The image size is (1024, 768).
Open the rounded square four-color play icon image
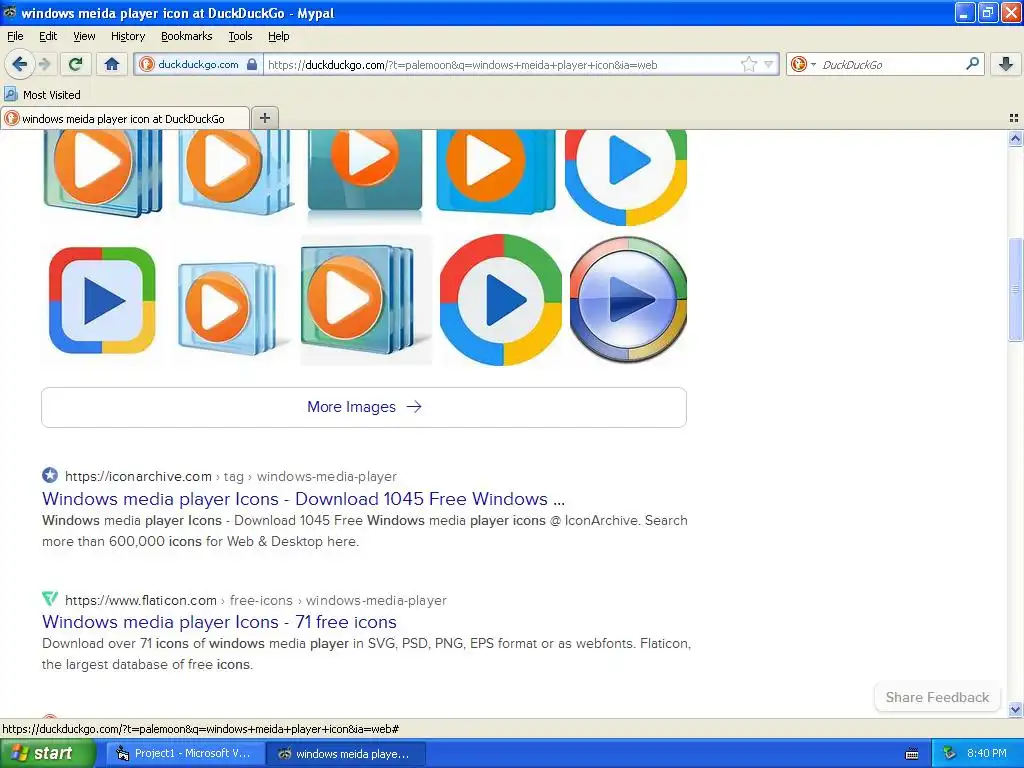coord(103,300)
